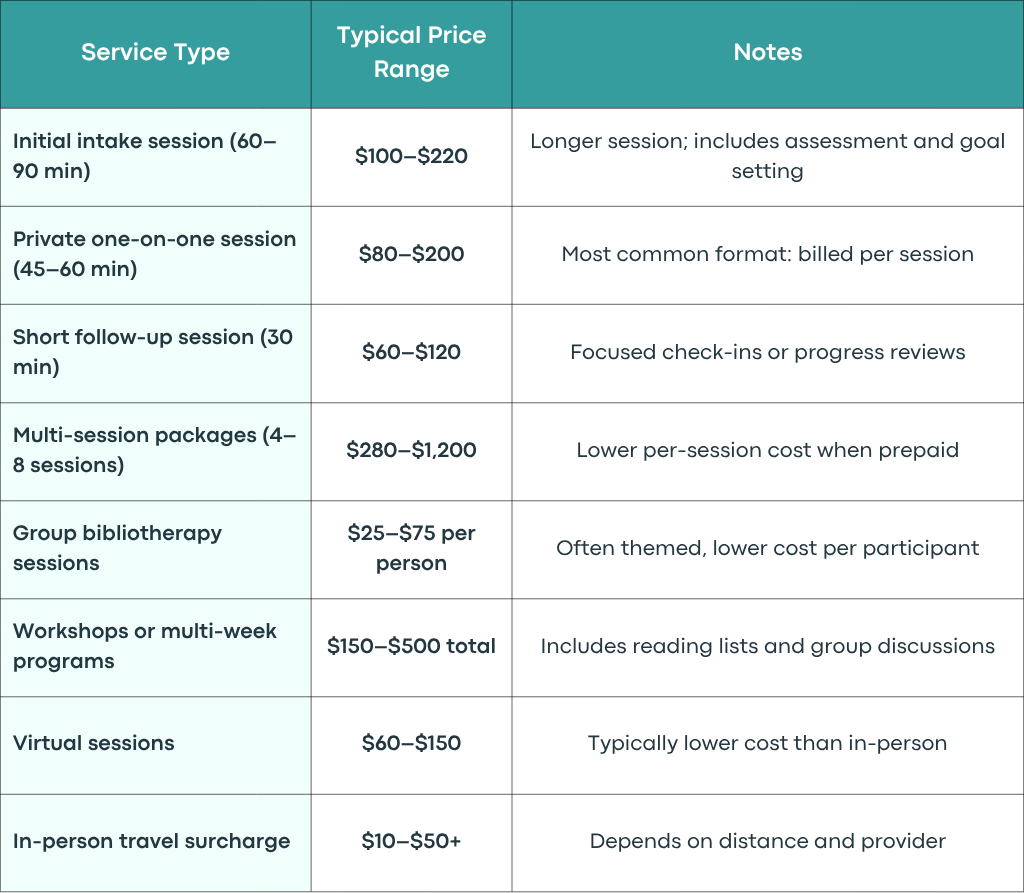Click the $25–$75 per person cell
1024x893 pixels.
pos(411,549)
